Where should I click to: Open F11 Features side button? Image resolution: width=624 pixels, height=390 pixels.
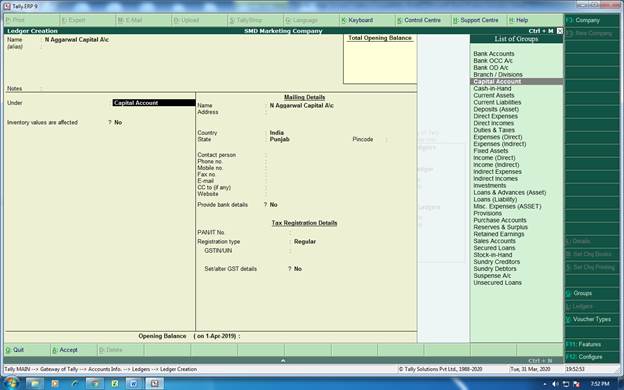point(584,344)
